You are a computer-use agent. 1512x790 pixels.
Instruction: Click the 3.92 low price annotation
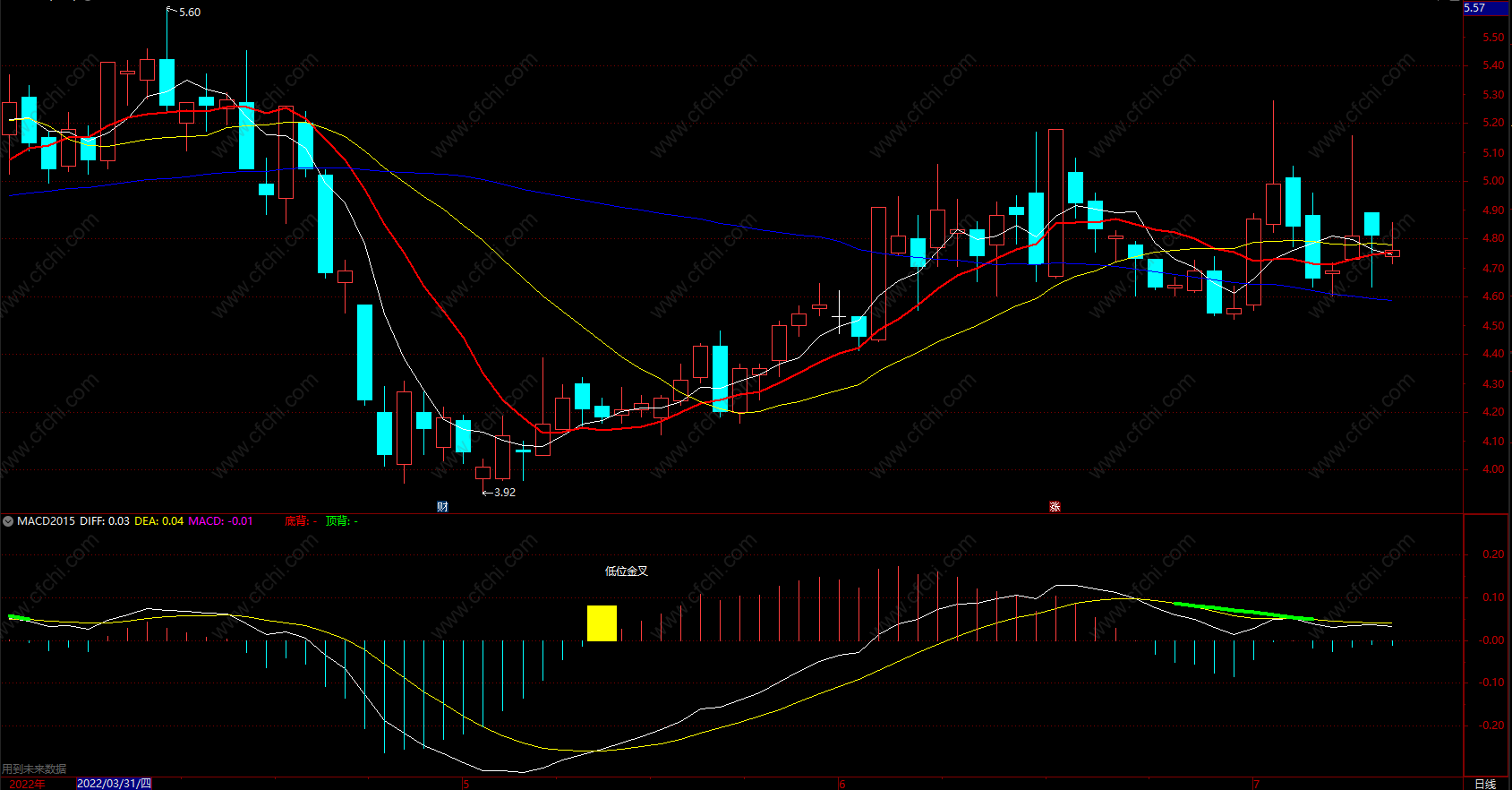click(505, 493)
